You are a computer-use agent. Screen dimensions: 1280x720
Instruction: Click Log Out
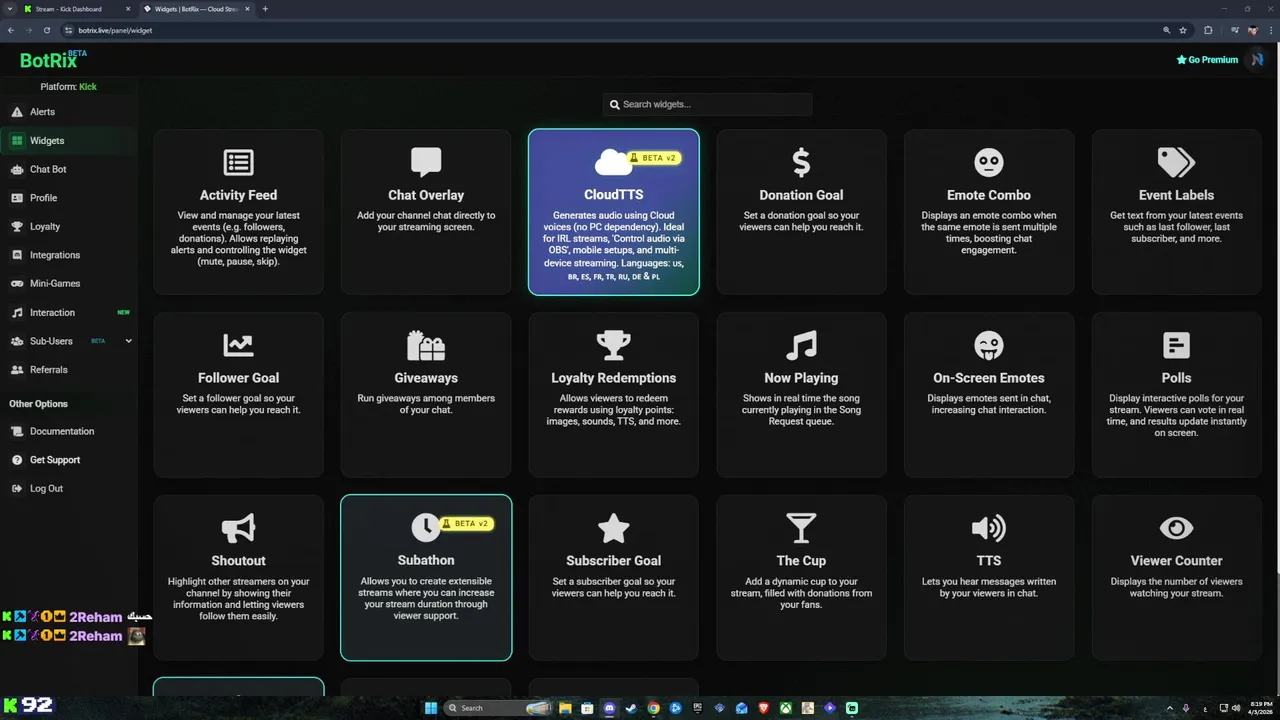(46, 488)
